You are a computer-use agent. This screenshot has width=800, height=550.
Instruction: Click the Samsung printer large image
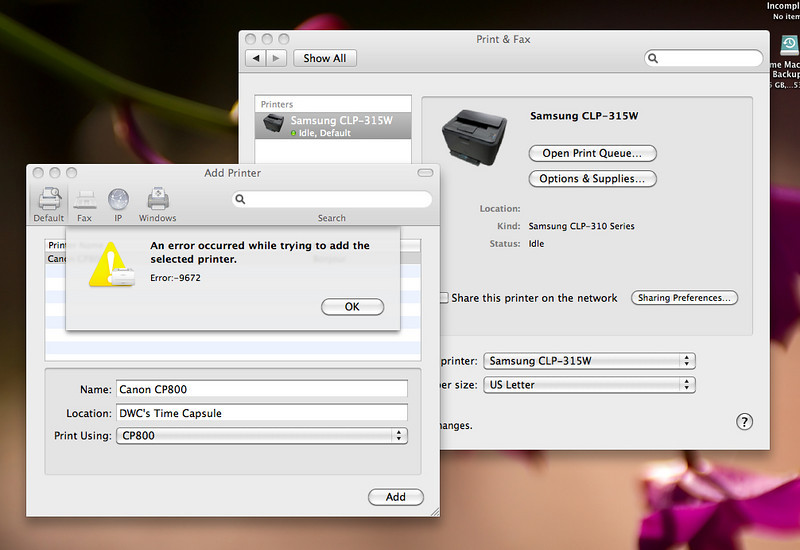(x=474, y=137)
